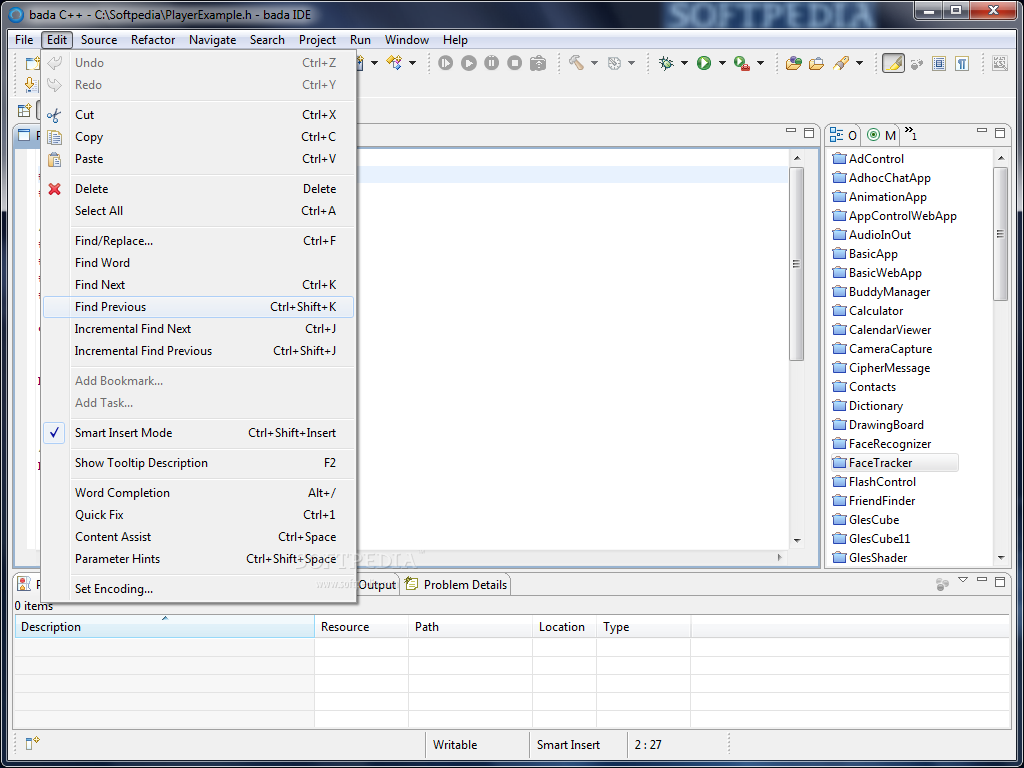Open the Project menu
The width and height of the screenshot is (1024, 768).
click(x=317, y=40)
